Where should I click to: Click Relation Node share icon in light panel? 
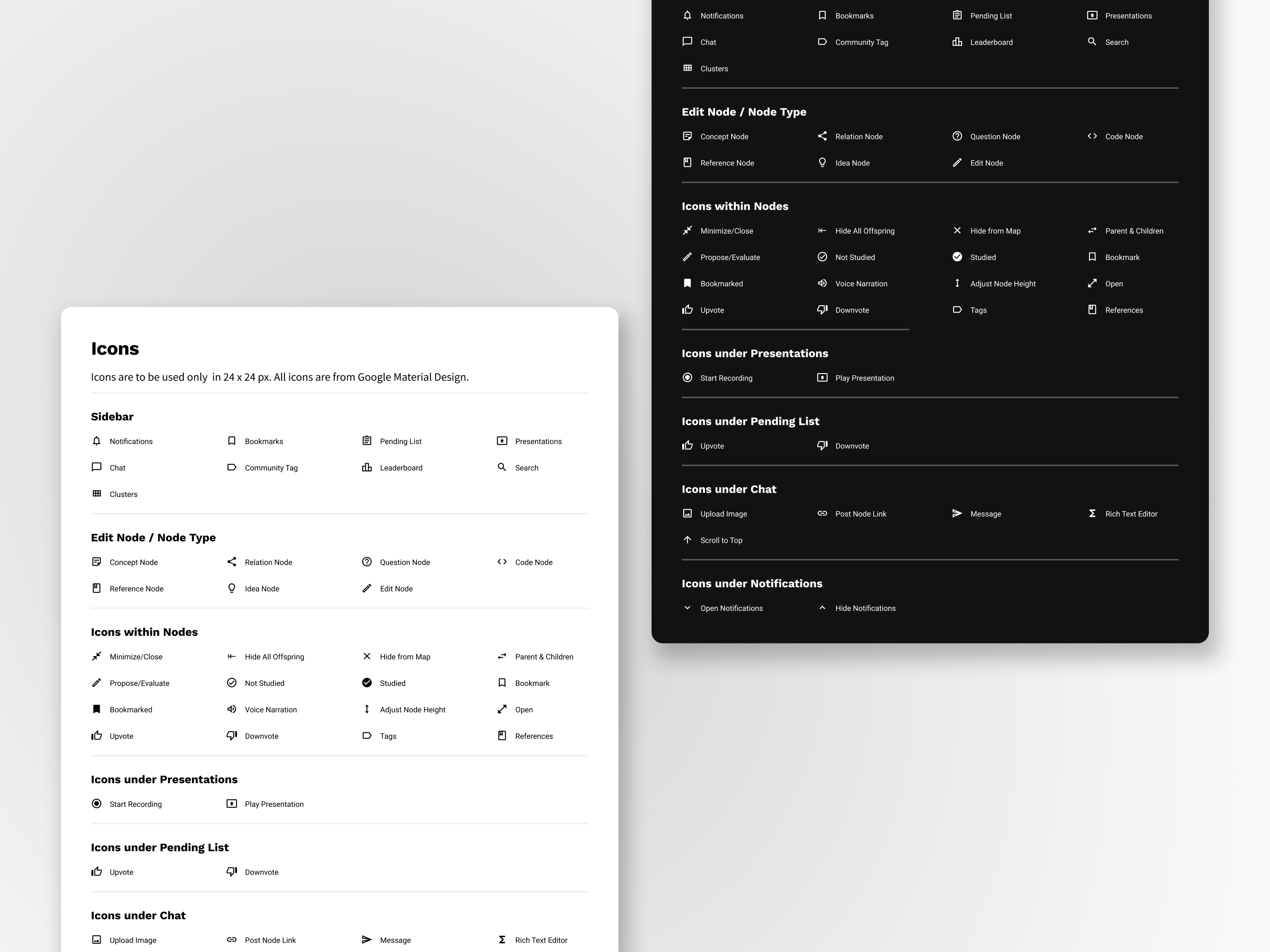point(231,562)
